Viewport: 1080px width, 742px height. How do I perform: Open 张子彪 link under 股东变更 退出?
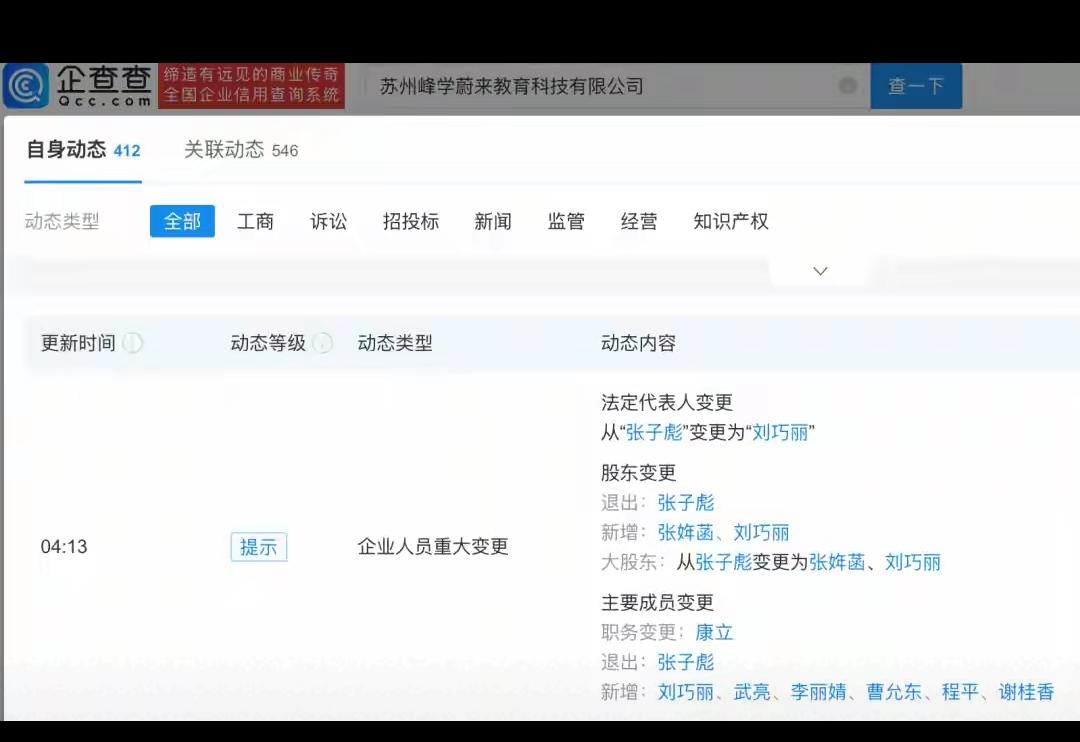(686, 502)
